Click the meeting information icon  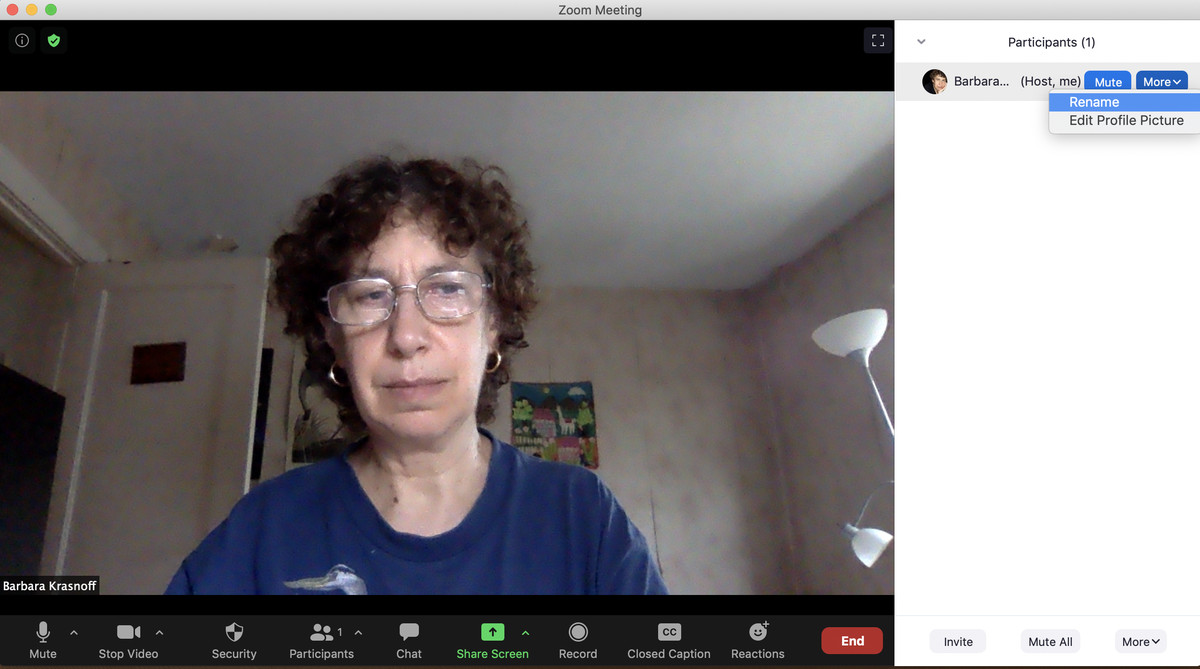pos(22,41)
